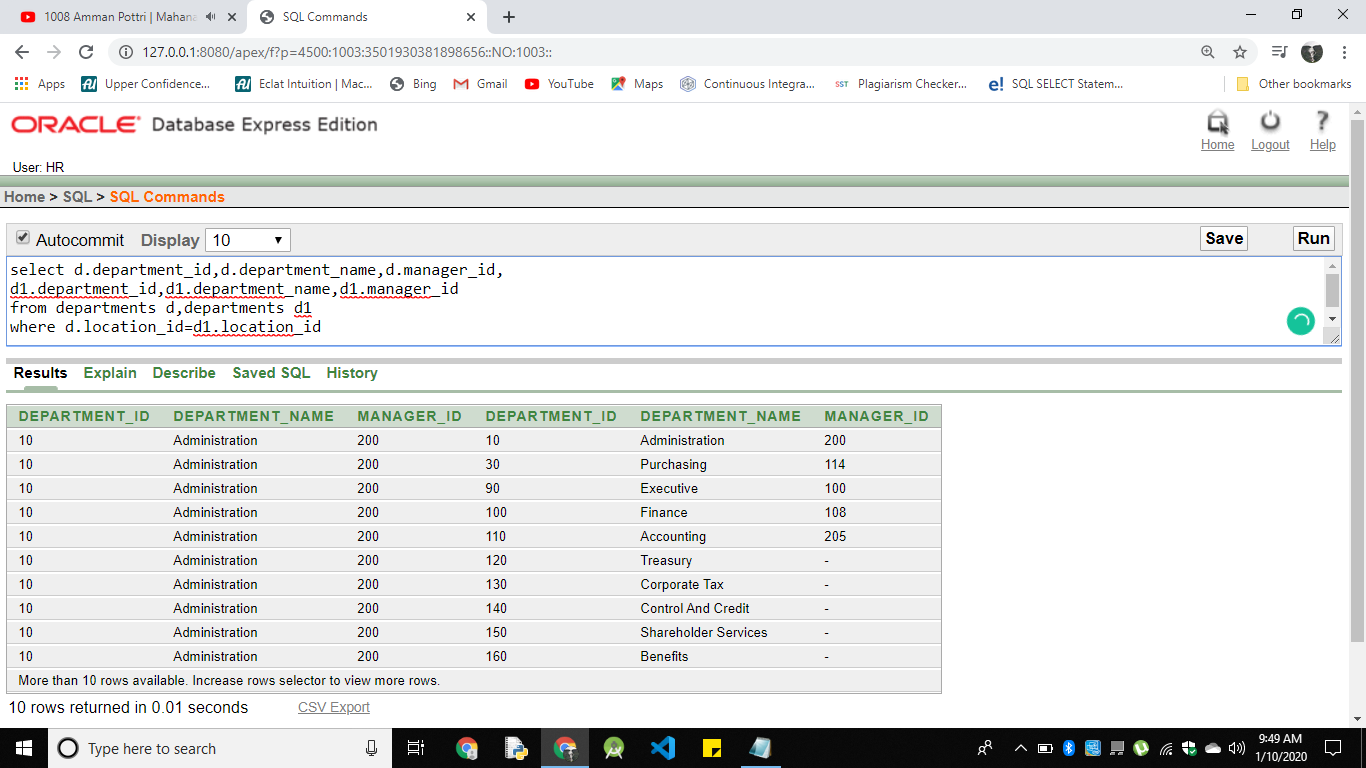
Task: Open Android Studio from taskbar
Action: coord(614,748)
